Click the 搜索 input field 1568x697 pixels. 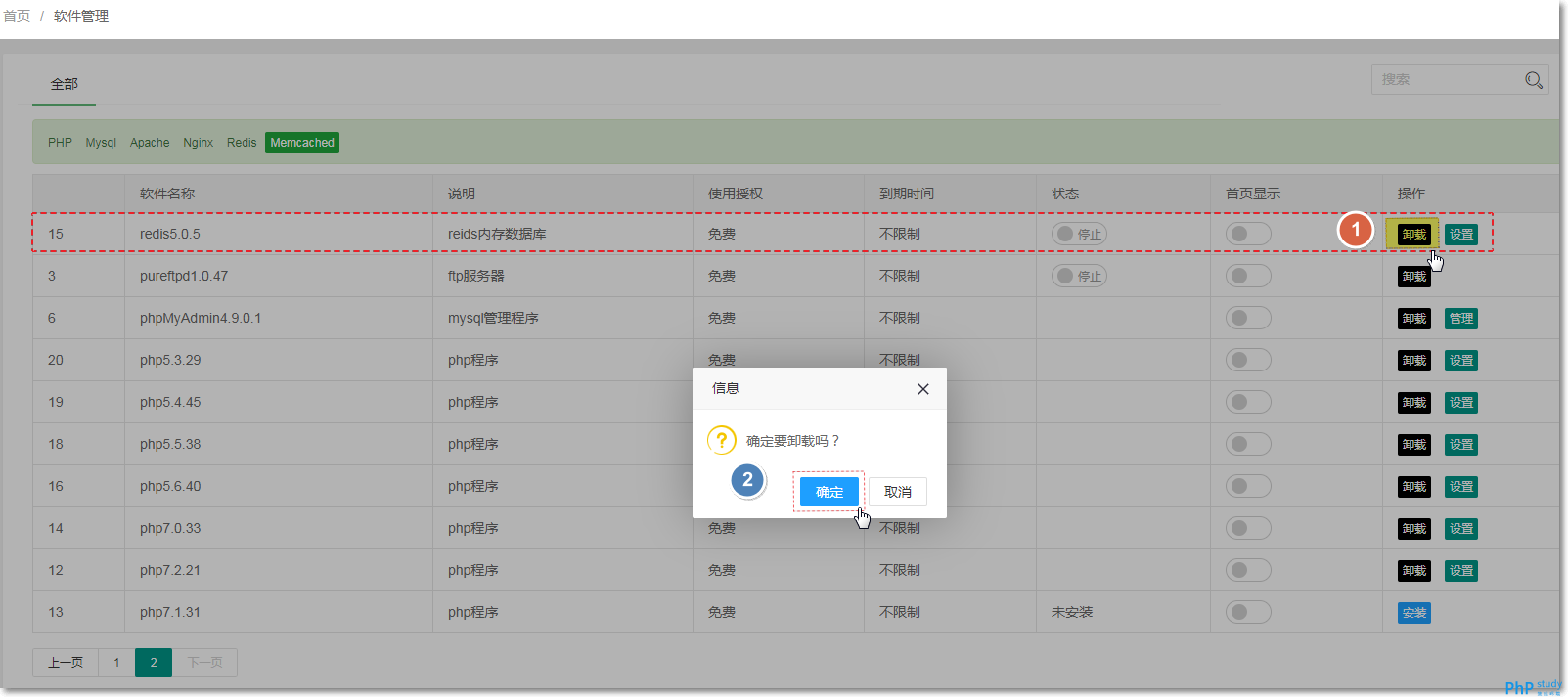pos(1448,80)
